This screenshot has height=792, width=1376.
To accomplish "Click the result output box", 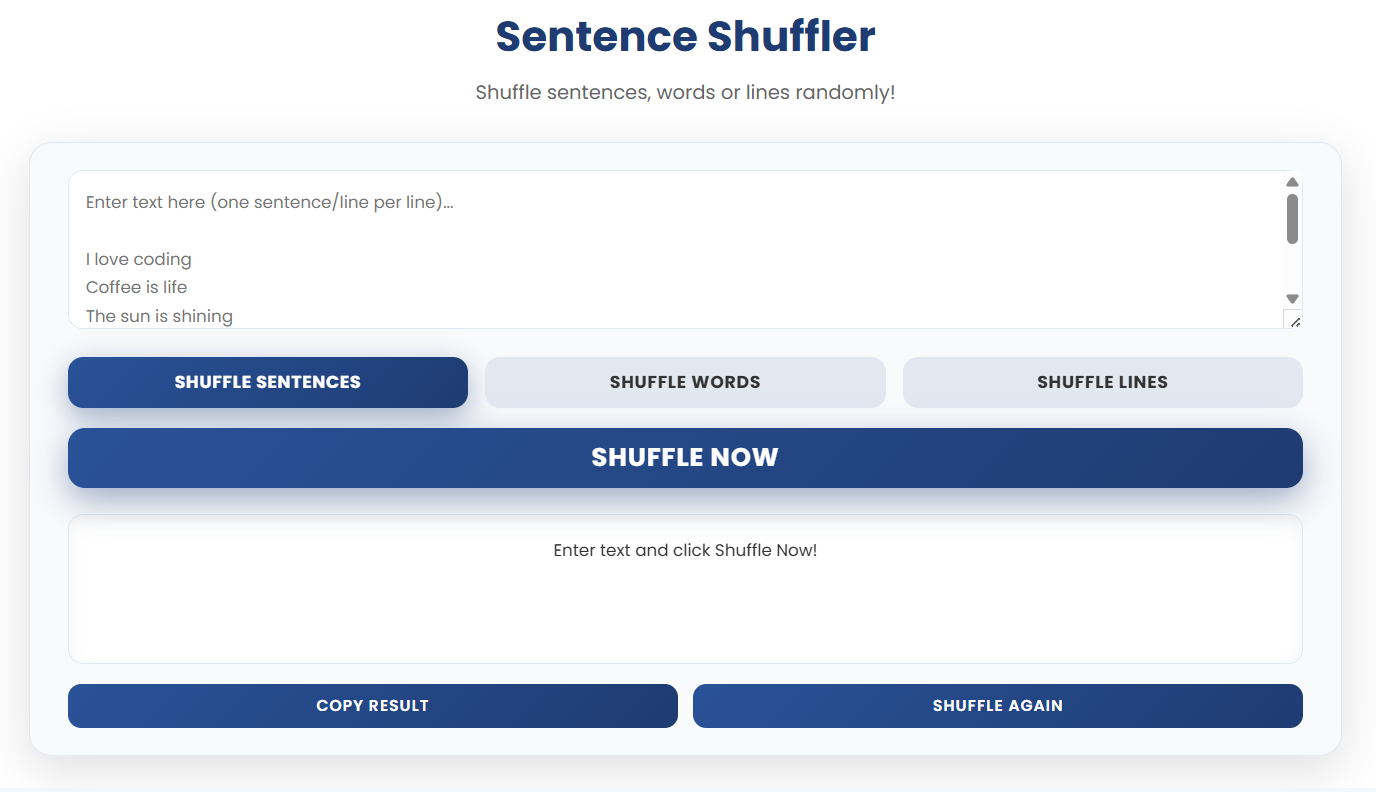I will click(x=685, y=588).
